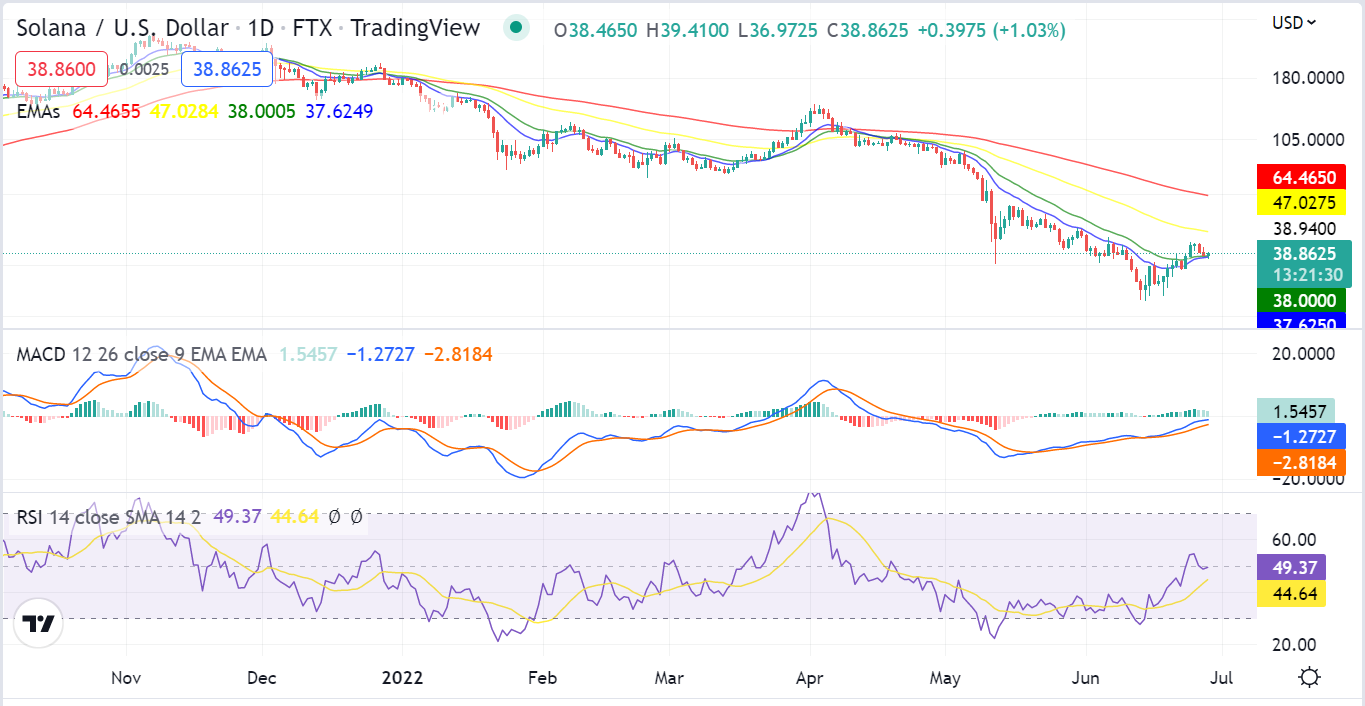Click the current price 38.8625 countdown label
This screenshot has height=706, width=1365.
click(1304, 264)
